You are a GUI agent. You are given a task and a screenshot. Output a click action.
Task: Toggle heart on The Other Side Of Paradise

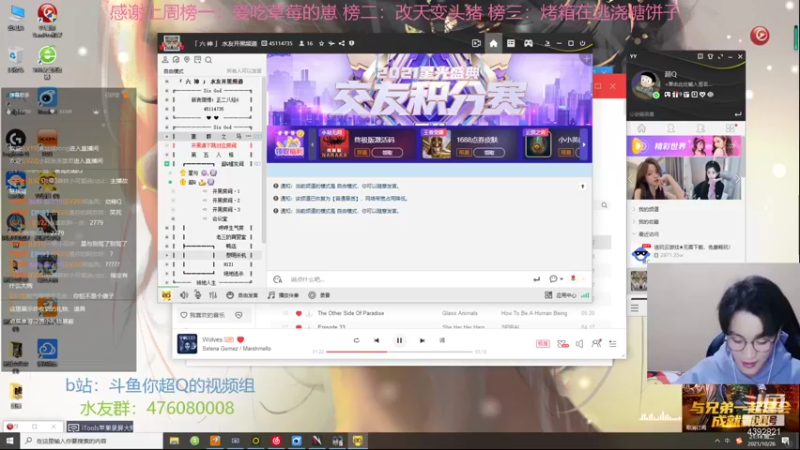pyautogui.click(x=298, y=313)
